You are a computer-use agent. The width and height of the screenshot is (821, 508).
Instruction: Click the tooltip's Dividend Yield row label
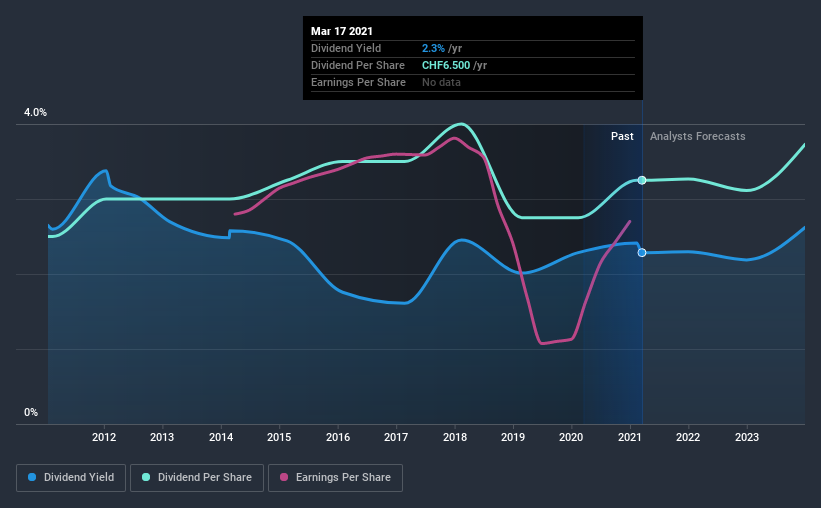coord(346,48)
